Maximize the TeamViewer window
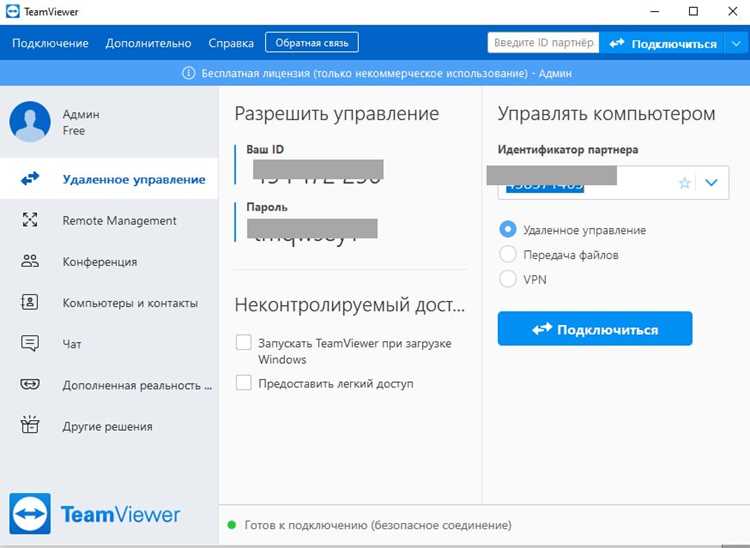750x548 pixels. pos(693,11)
